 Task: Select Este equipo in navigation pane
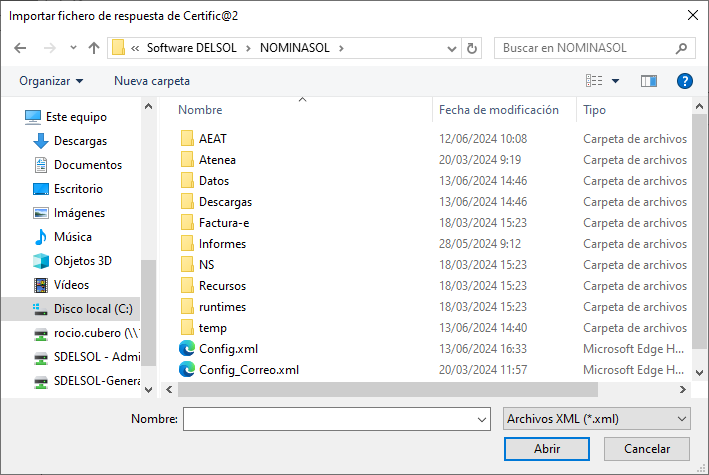pos(76,117)
